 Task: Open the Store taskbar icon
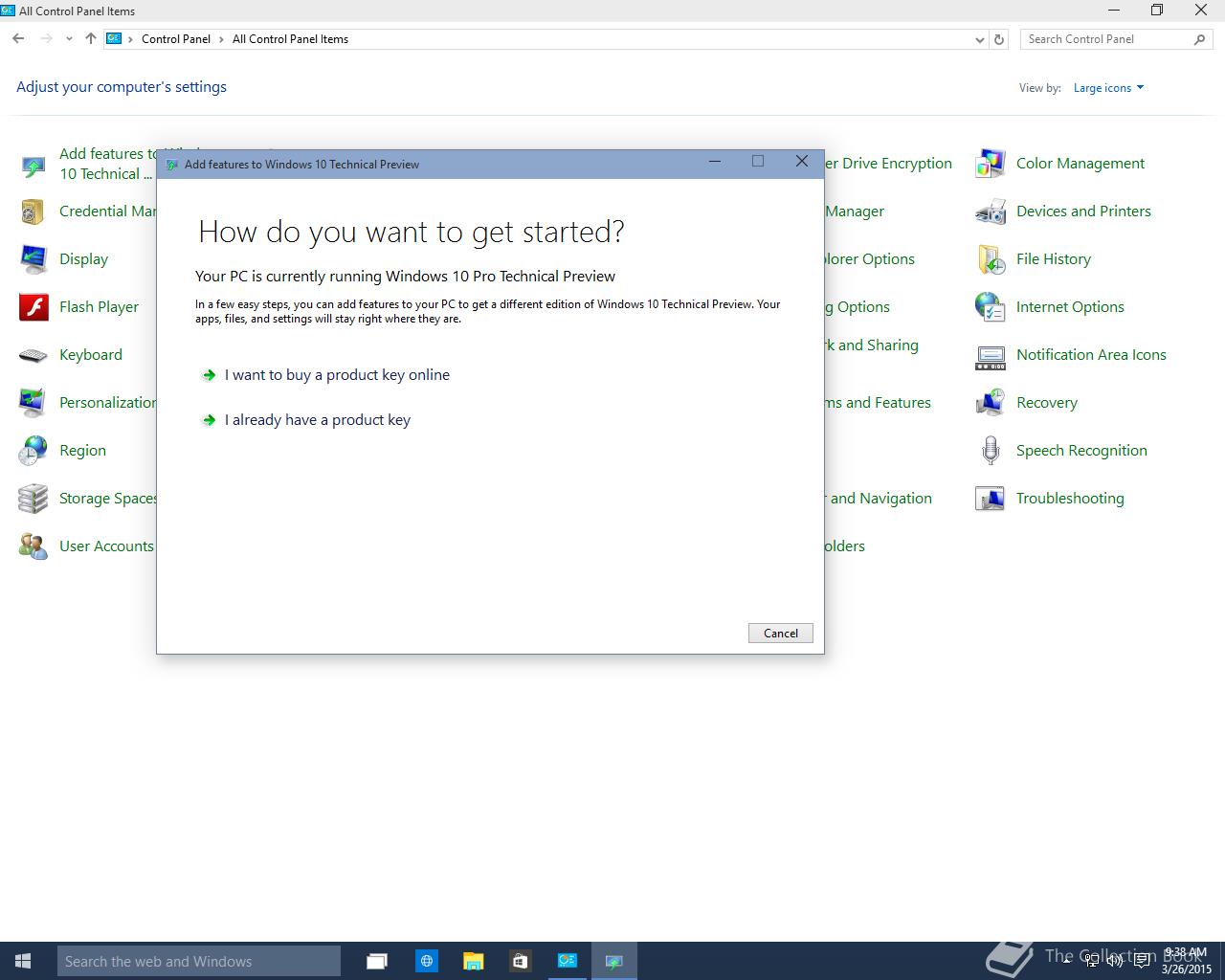tap(520, 961)
